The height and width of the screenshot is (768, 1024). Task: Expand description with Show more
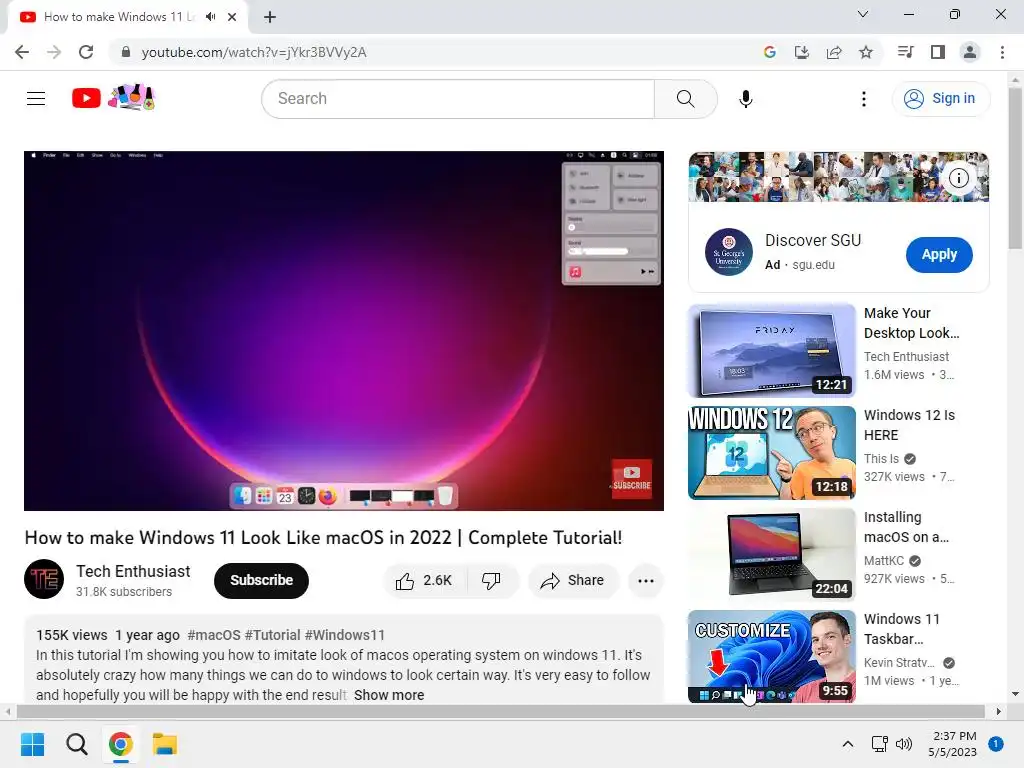pyautogui.click(x=389, y=696)
